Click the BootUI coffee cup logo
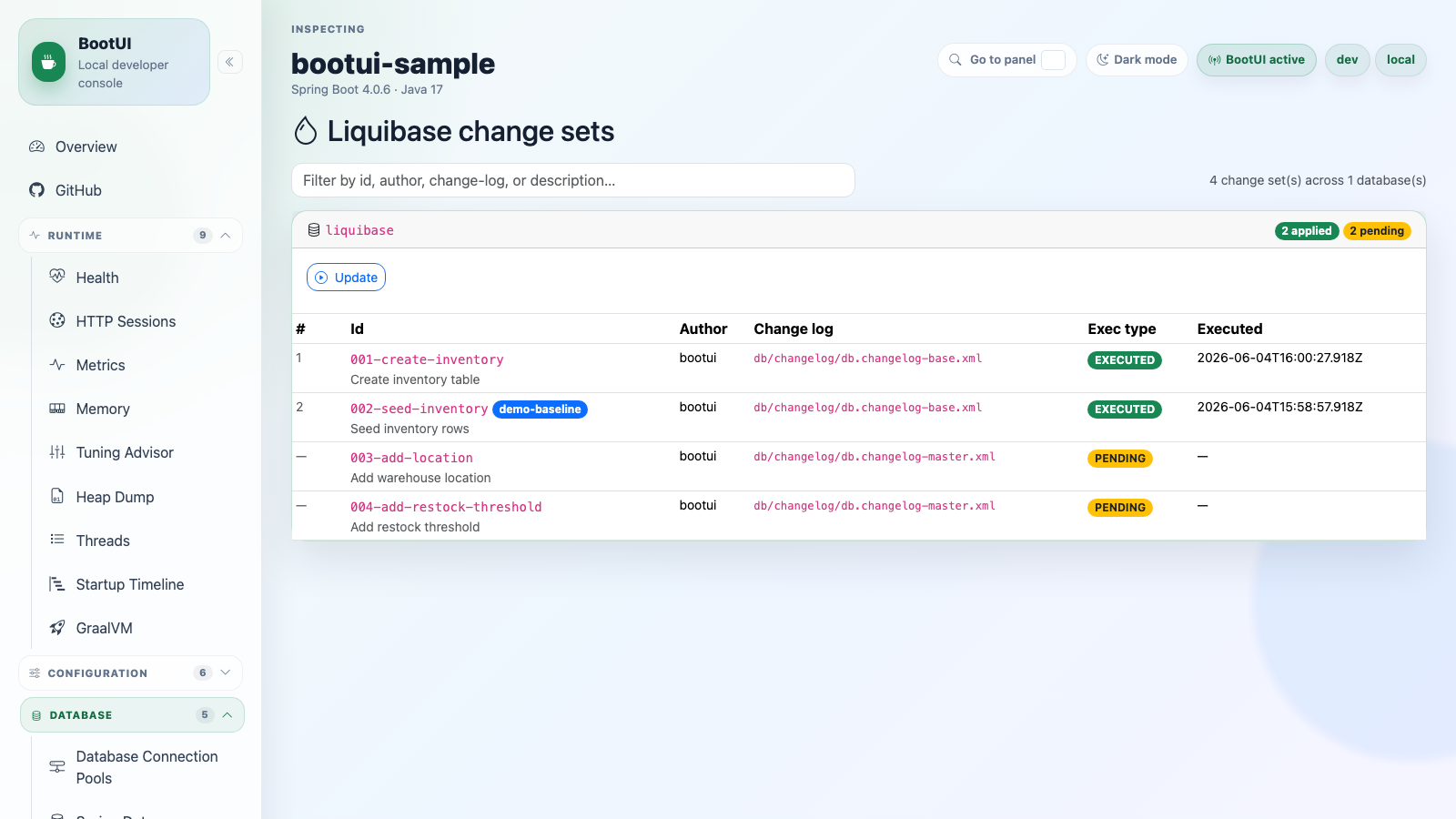 pos(48,62)
